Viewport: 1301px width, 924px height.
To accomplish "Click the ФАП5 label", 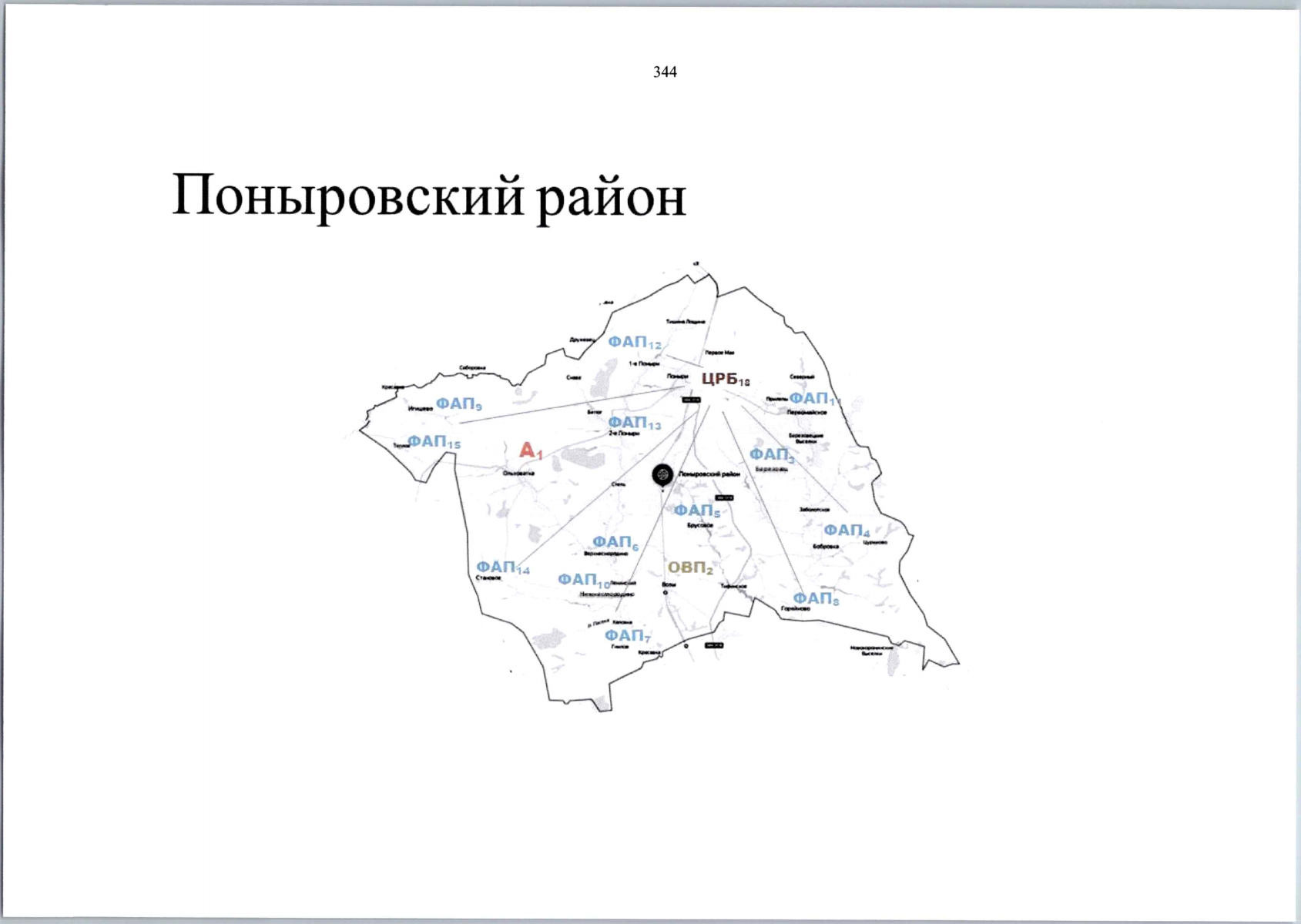I will (697, 511).
